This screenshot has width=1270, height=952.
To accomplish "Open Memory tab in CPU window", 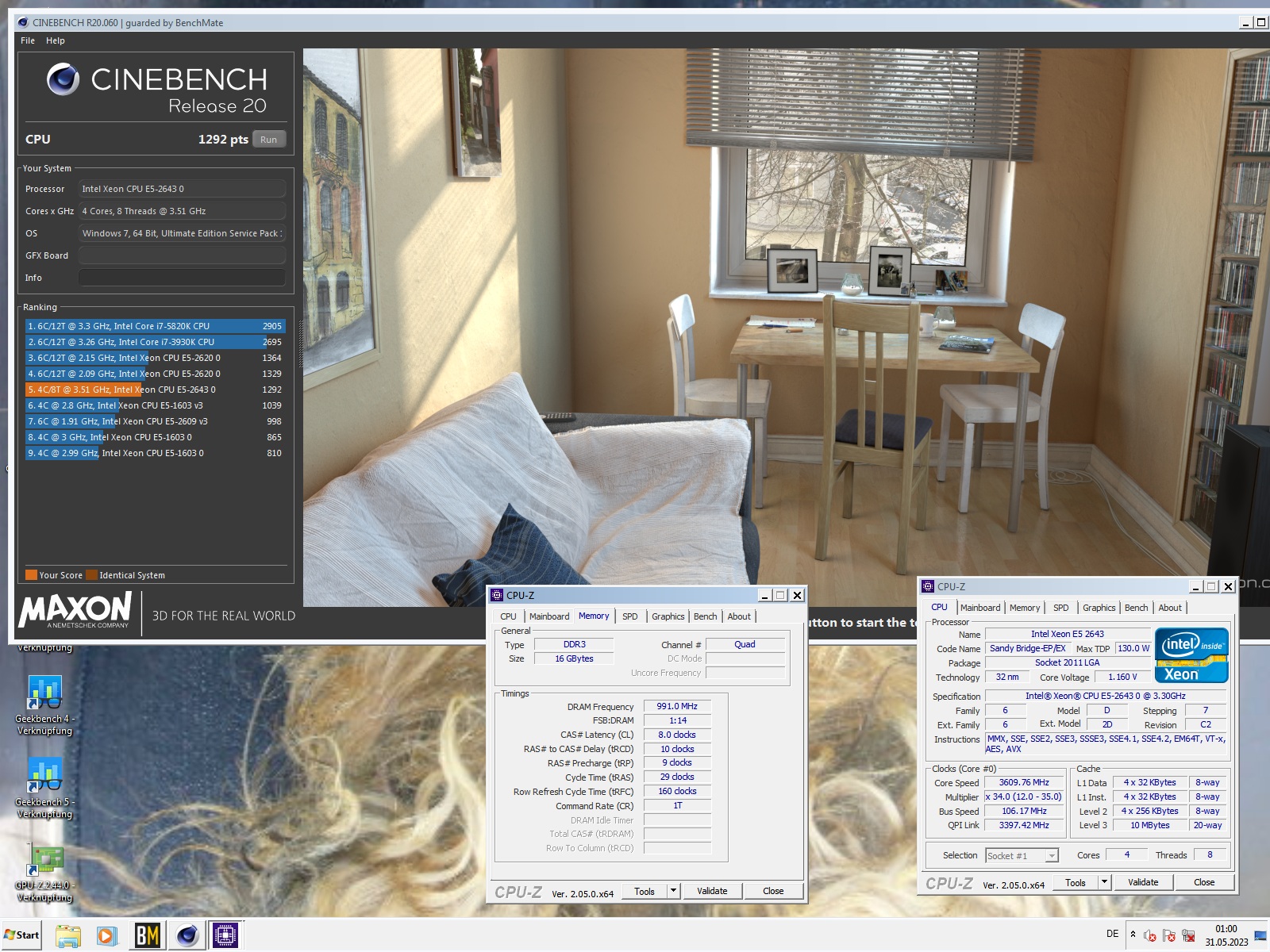I will pyautogui.click(x=1025, y=608).
